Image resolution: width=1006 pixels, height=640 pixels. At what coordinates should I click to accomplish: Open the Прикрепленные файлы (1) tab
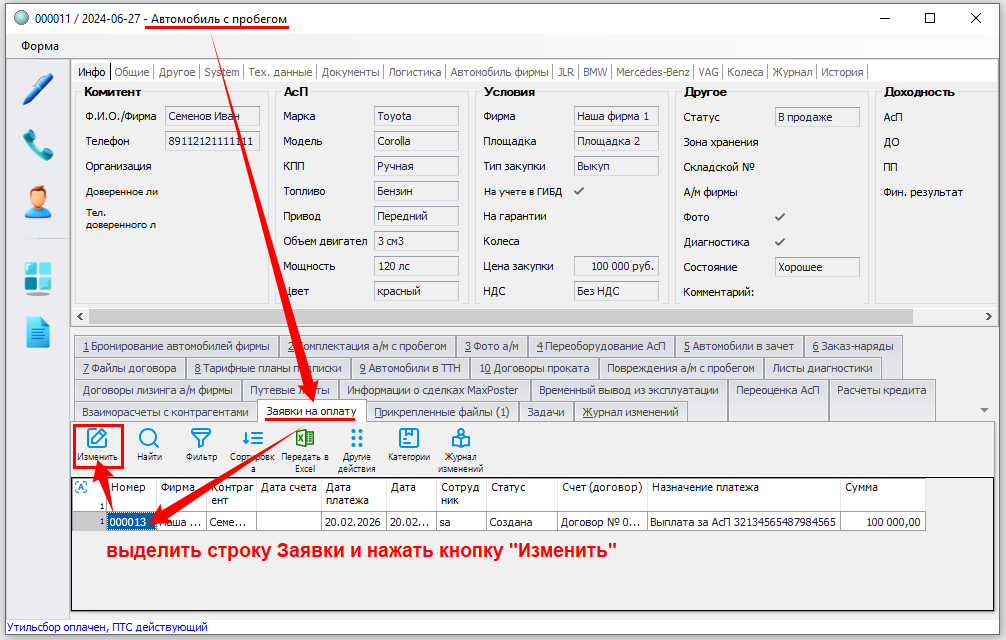click(x=441, y=412)
